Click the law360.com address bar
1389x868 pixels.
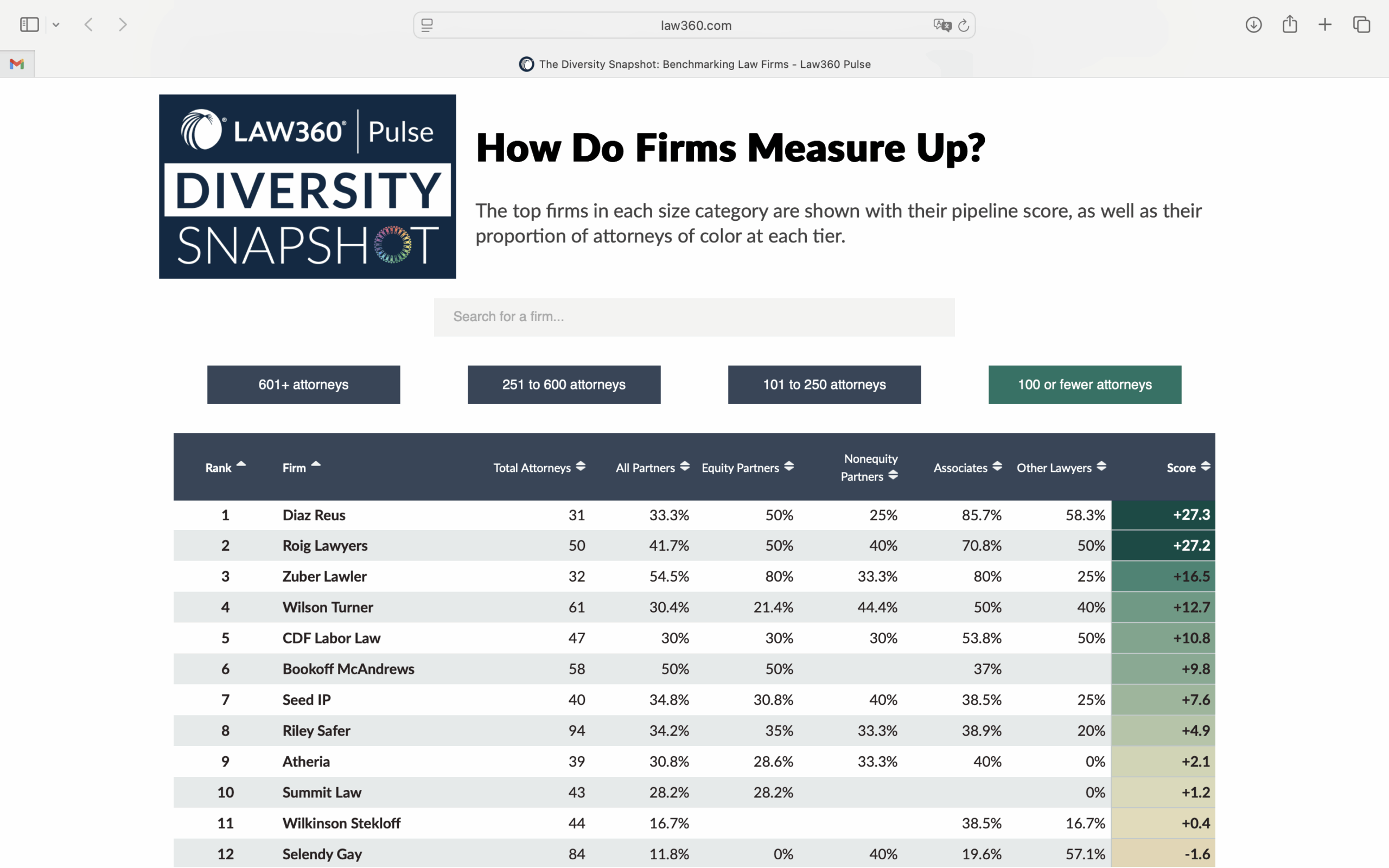coord(694,25)
